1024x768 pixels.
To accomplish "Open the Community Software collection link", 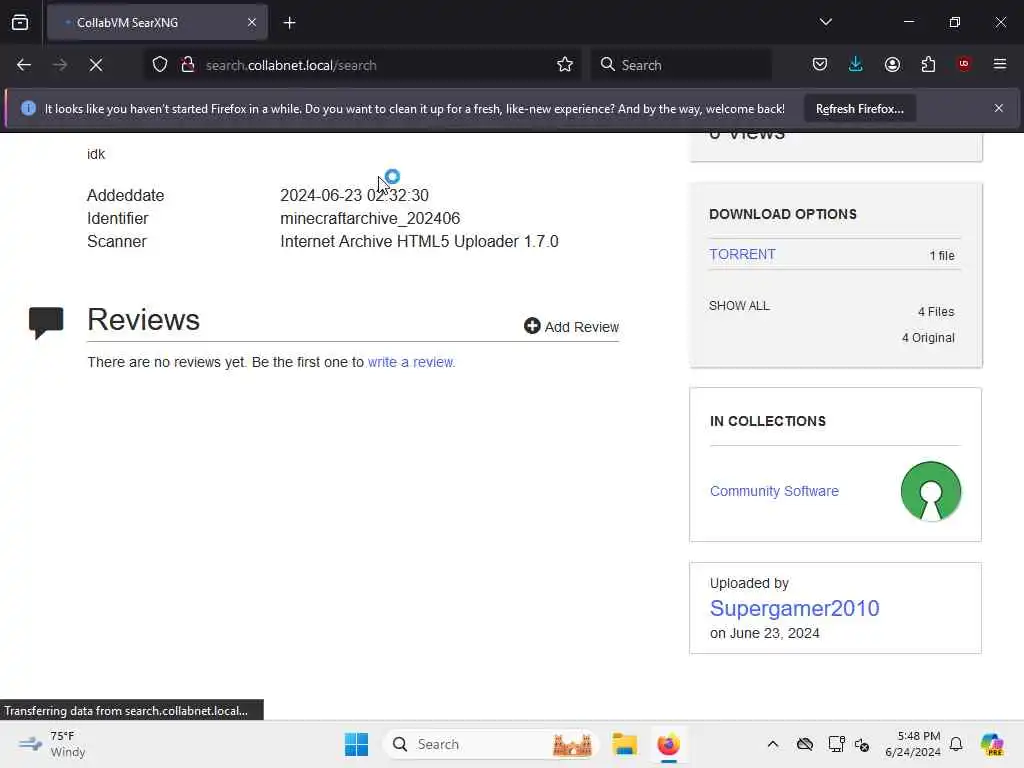I will tap(774, 491).
